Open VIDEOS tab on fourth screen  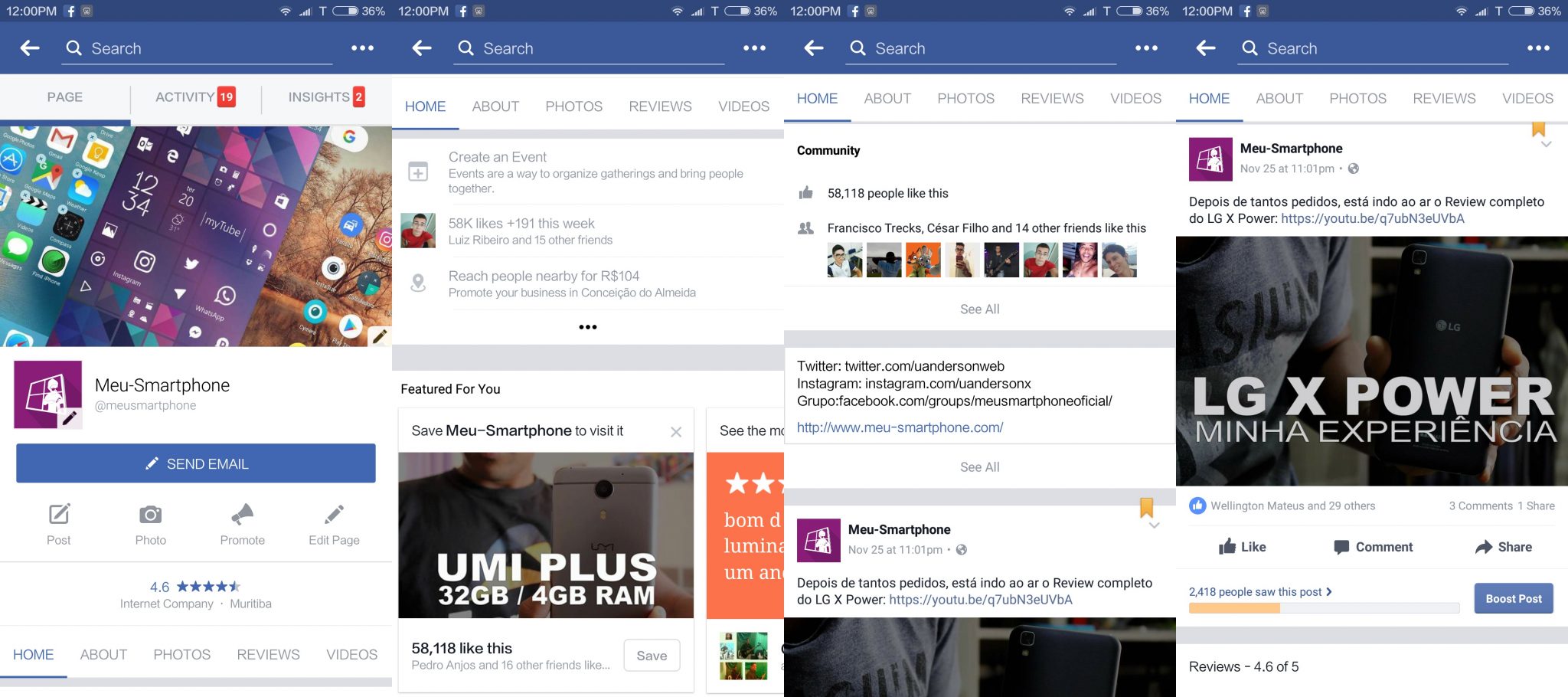1527,99
